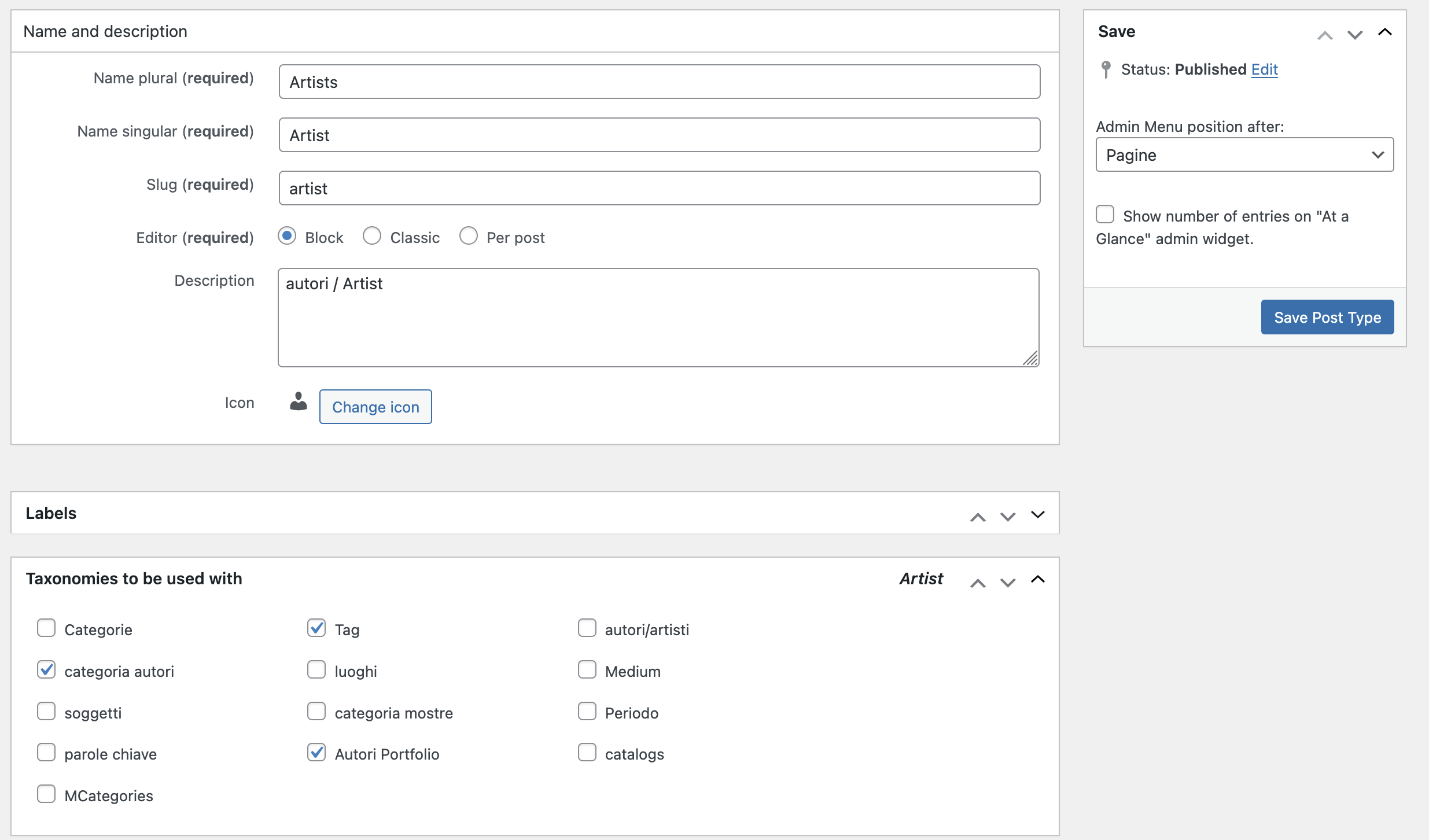Move Labels panel up arrow
1429x840 pixels.
[x=978, y=517]
